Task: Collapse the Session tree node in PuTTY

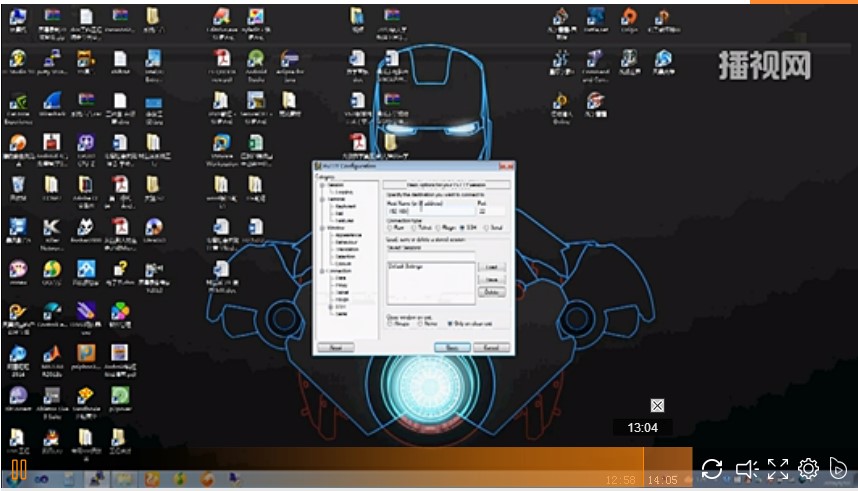Action: click(x=322, y=185)
